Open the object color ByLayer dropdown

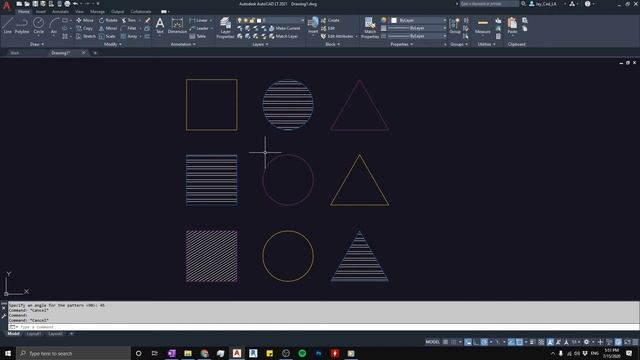(418, 20)
